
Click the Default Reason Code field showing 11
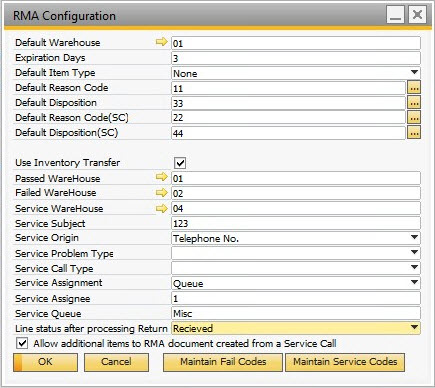[289, 88]
